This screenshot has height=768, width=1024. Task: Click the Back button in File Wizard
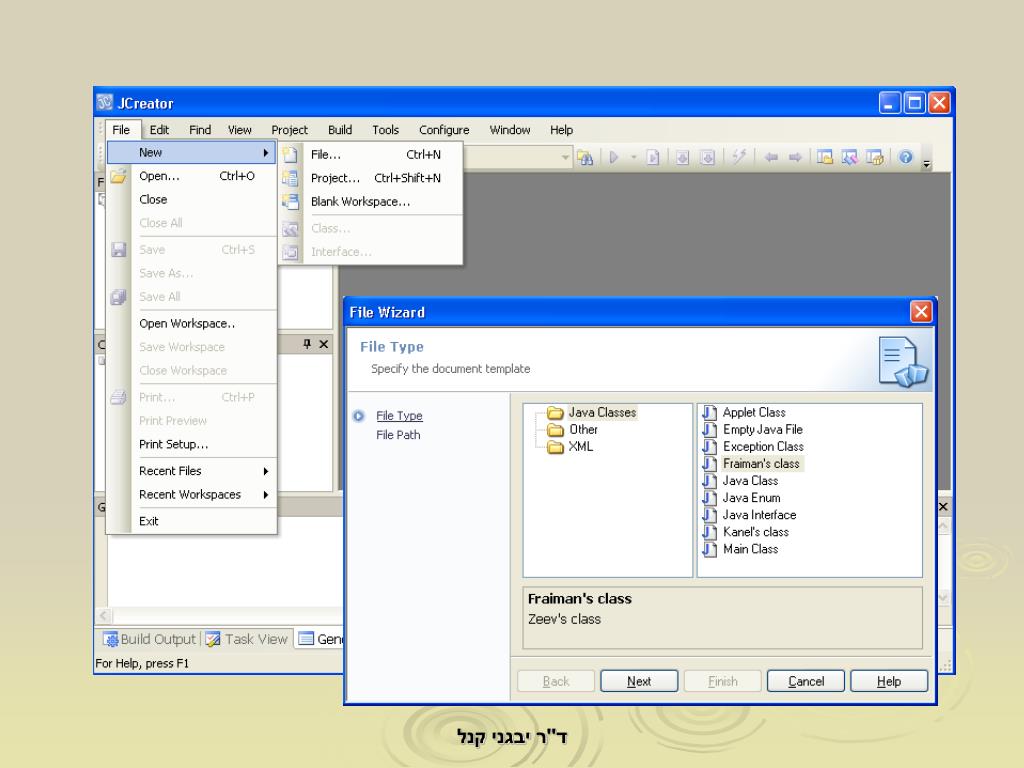[x=556, y=681]
